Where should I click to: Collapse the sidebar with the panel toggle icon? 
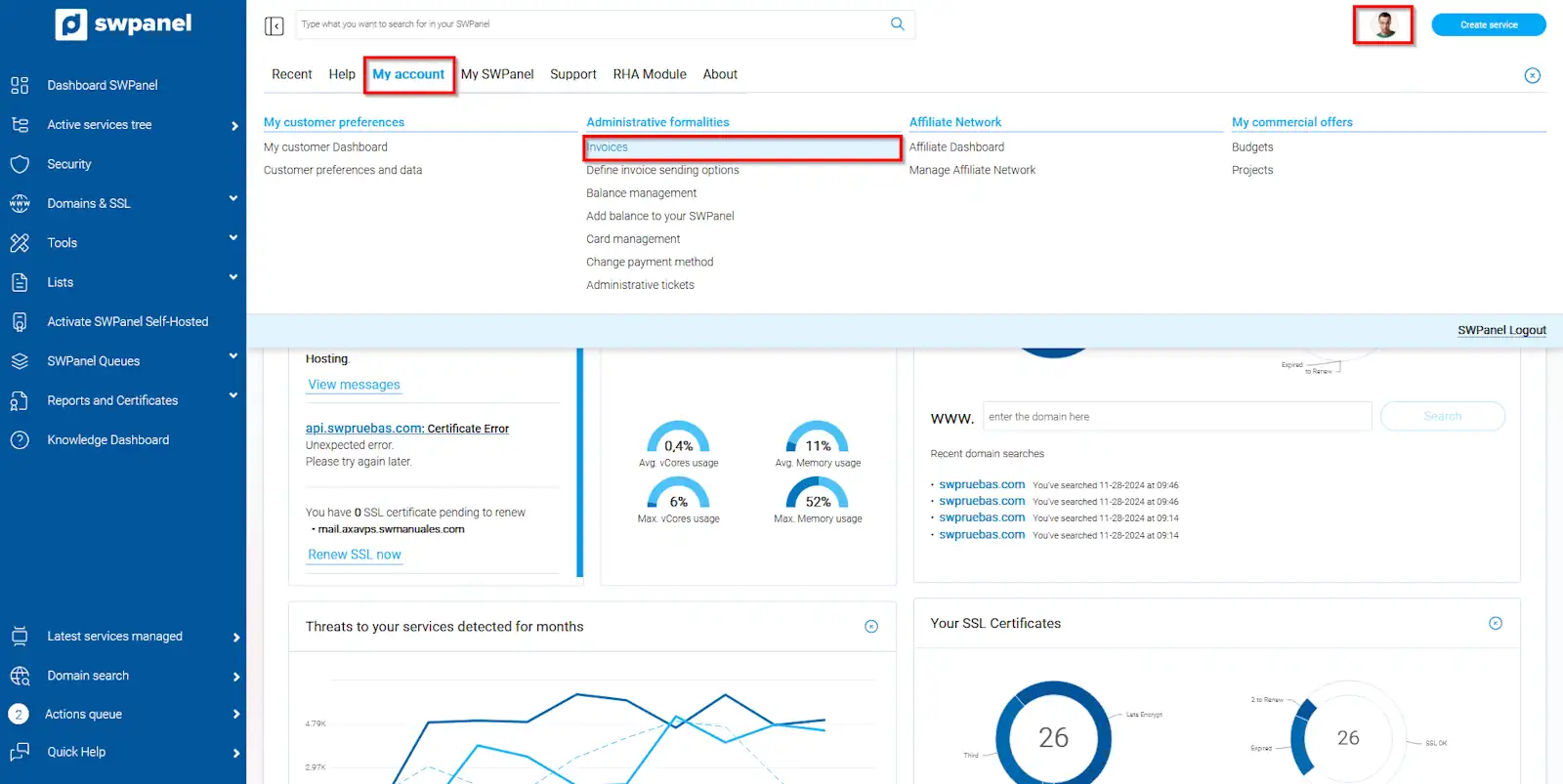[275, 25]
